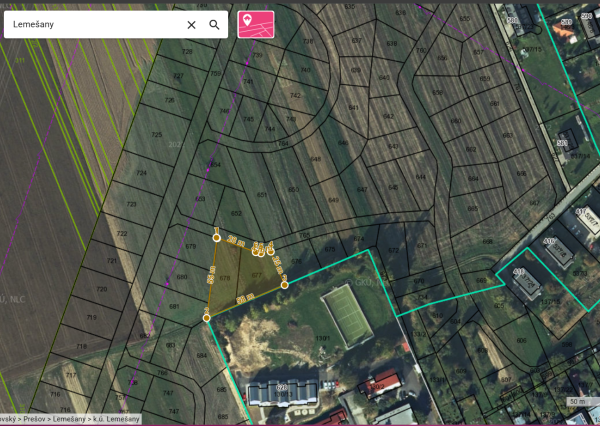
Task: Select parcel 745
Action: [x=249, y=119]
